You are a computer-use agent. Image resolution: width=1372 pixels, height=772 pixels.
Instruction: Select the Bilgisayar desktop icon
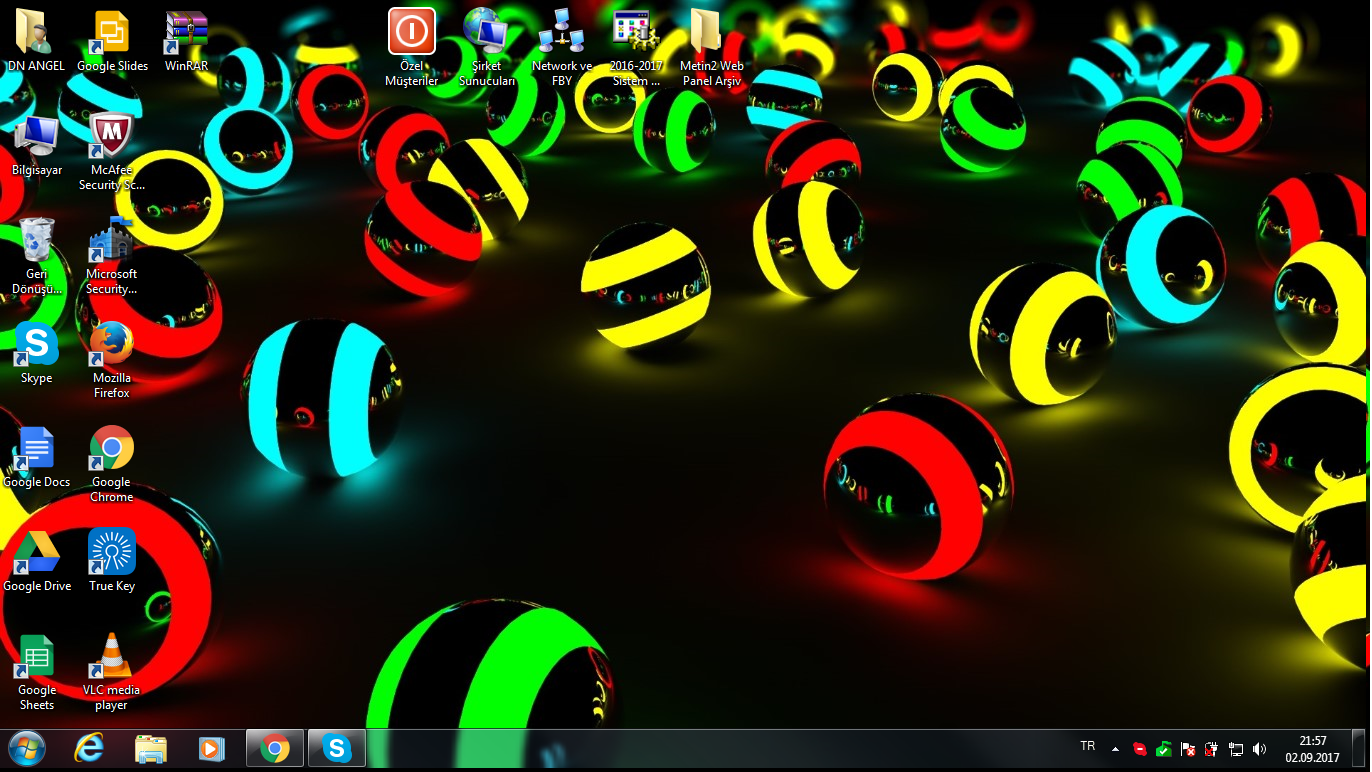36,146
